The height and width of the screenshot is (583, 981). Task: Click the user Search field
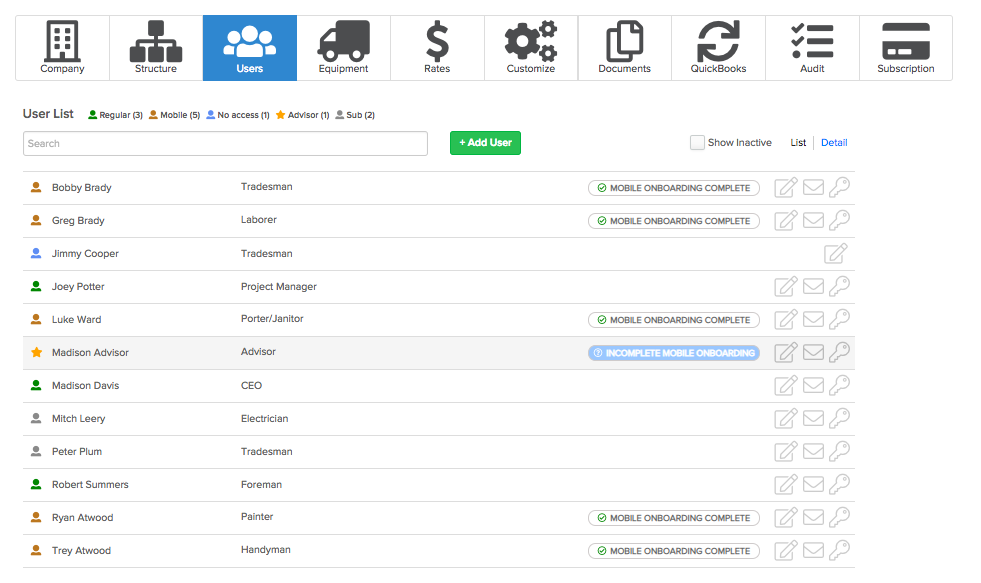(225, 143)
